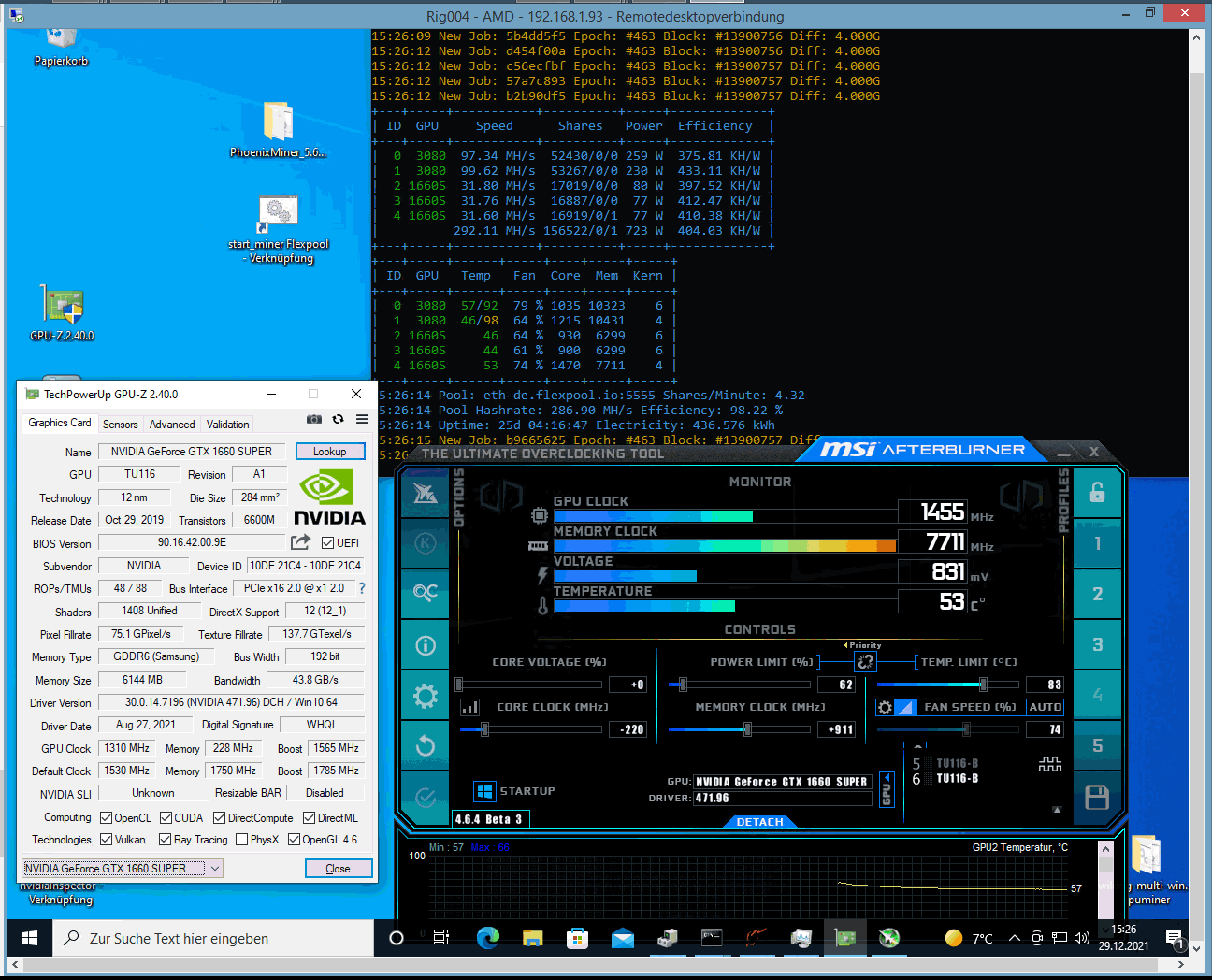Open Afterburner settings gear in sidebar

[x=426, y=696]
